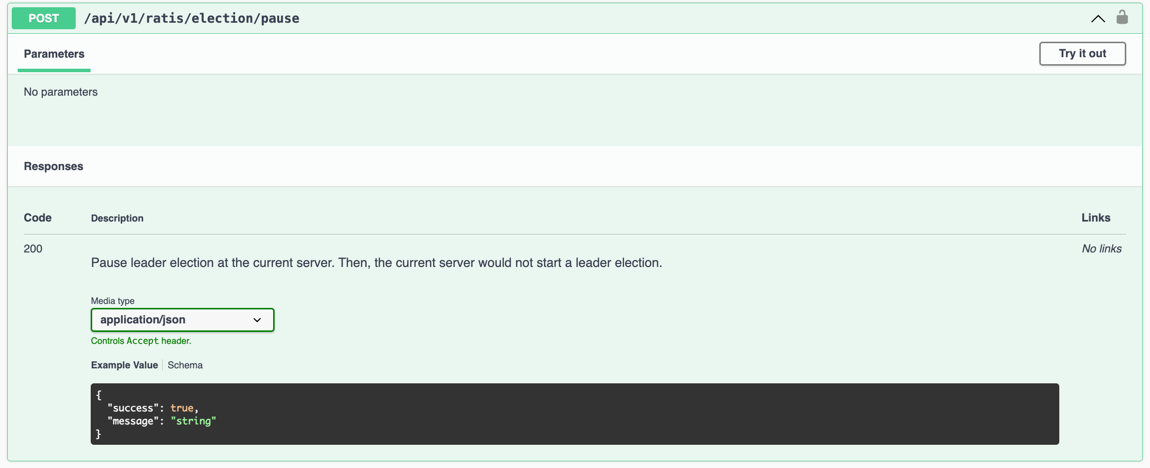This screenshot has width=1150, height=468.
Task: Click the 200 response code
Action: [33, 249]
